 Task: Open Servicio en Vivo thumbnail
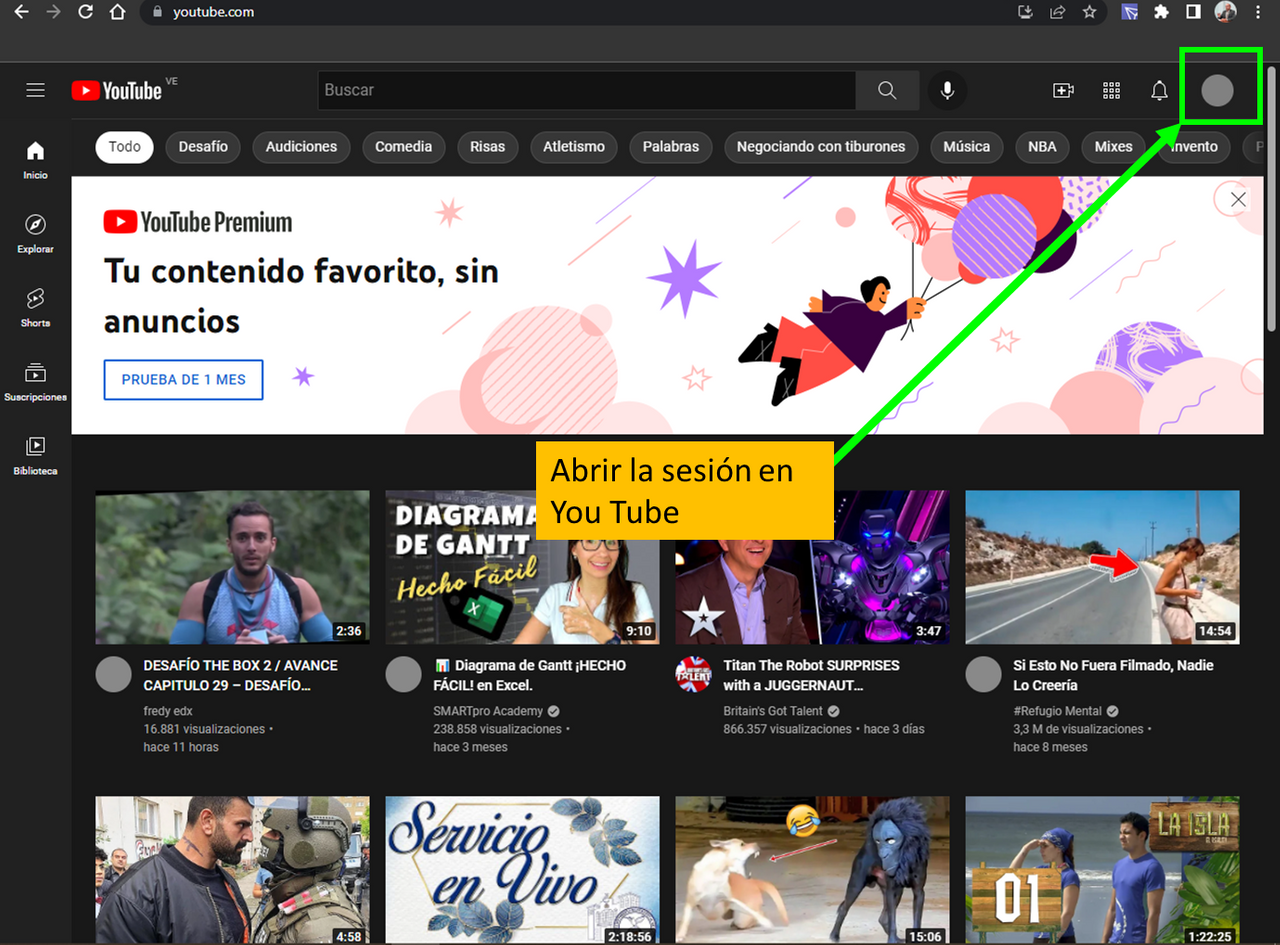[x=522, y=870]
